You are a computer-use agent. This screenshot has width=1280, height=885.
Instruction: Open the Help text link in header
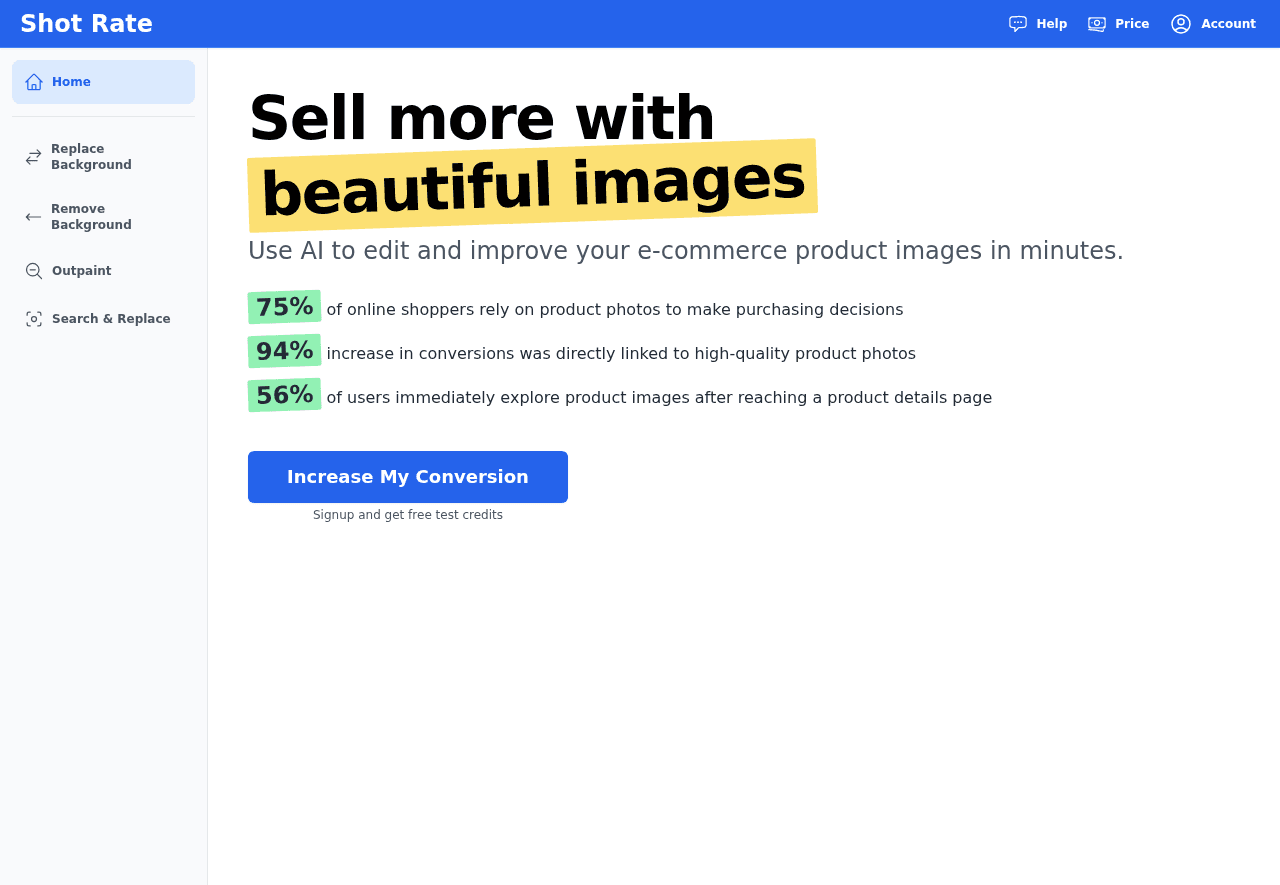pyautogui.click(x=1051, y=24)
